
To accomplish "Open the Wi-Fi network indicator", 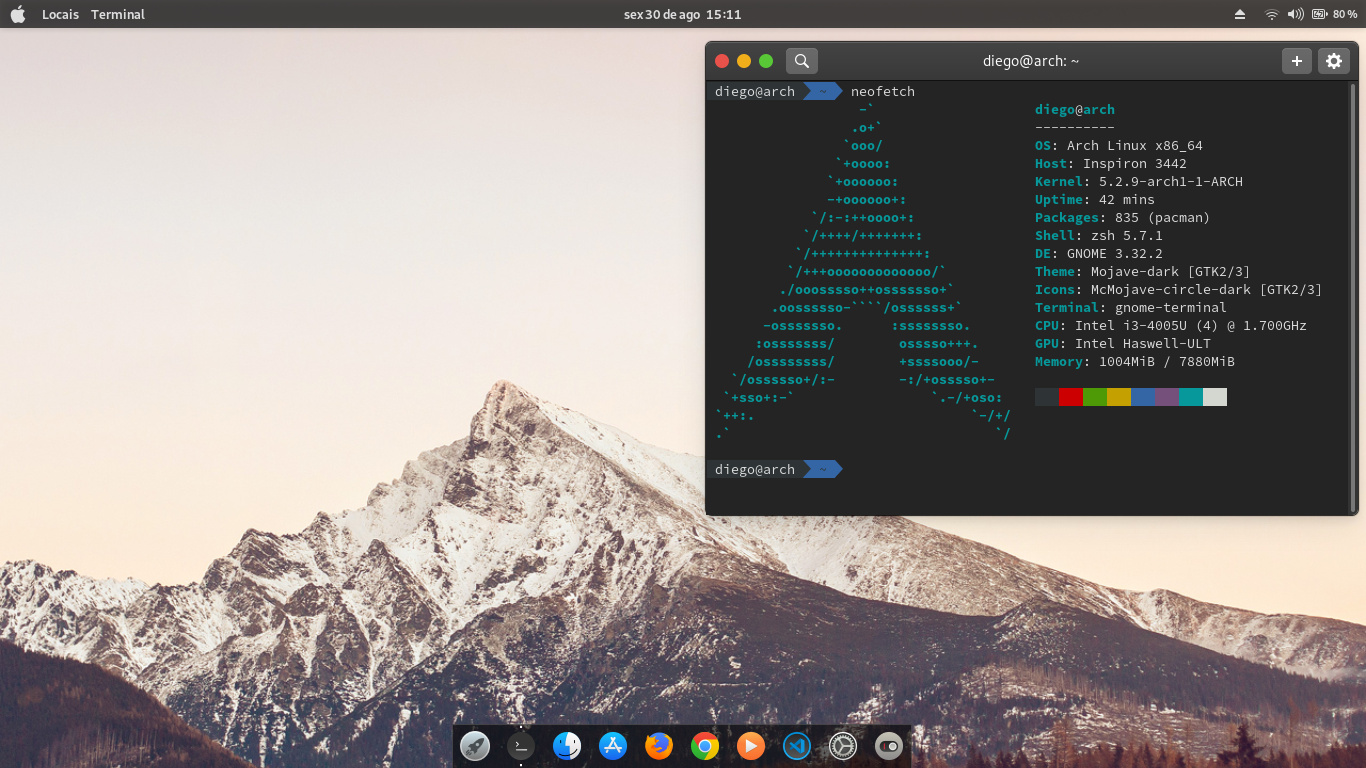I will pyautogui.click(x=1271, y=14).
